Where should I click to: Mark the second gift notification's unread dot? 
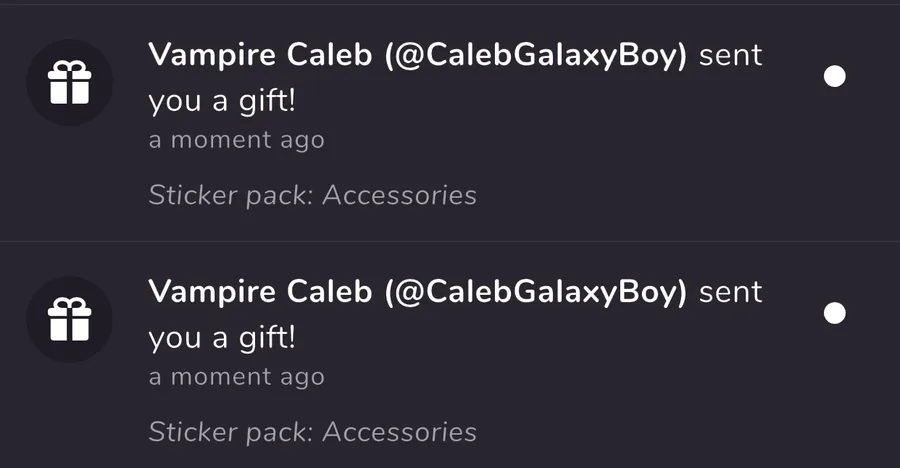pos(835,313)
